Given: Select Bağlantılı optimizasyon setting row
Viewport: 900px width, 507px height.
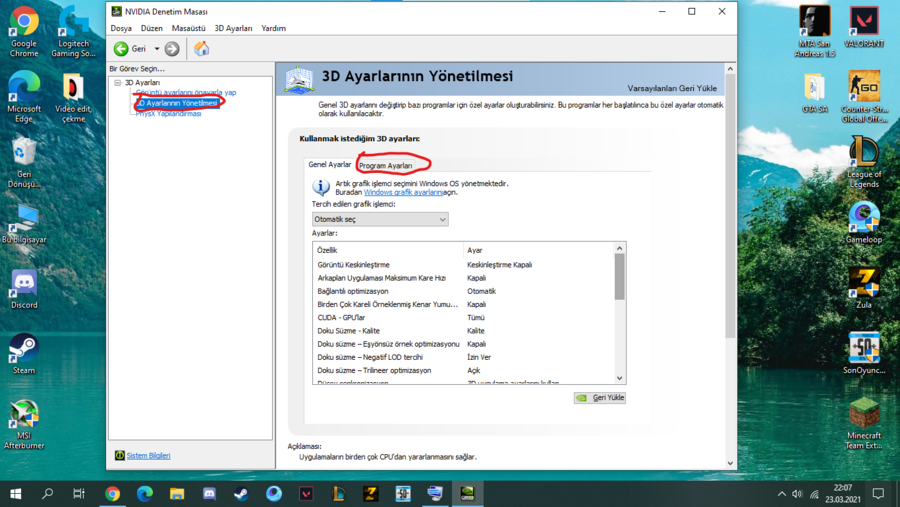Looking at the screenshot, I should click(x=464, y=291).
